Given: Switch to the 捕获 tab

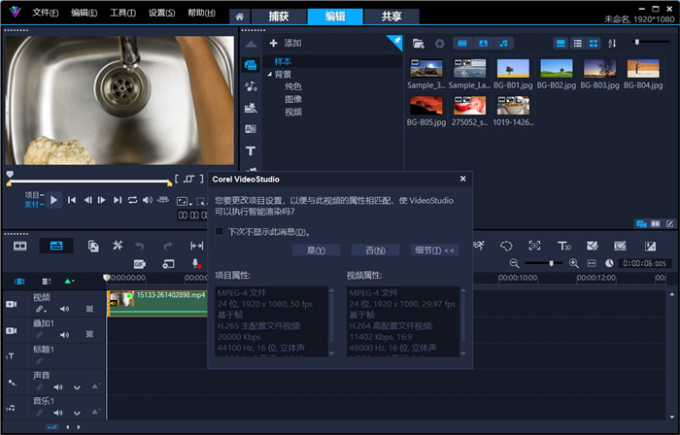Looking at the screenshot, I should click(x=278, y=16).
